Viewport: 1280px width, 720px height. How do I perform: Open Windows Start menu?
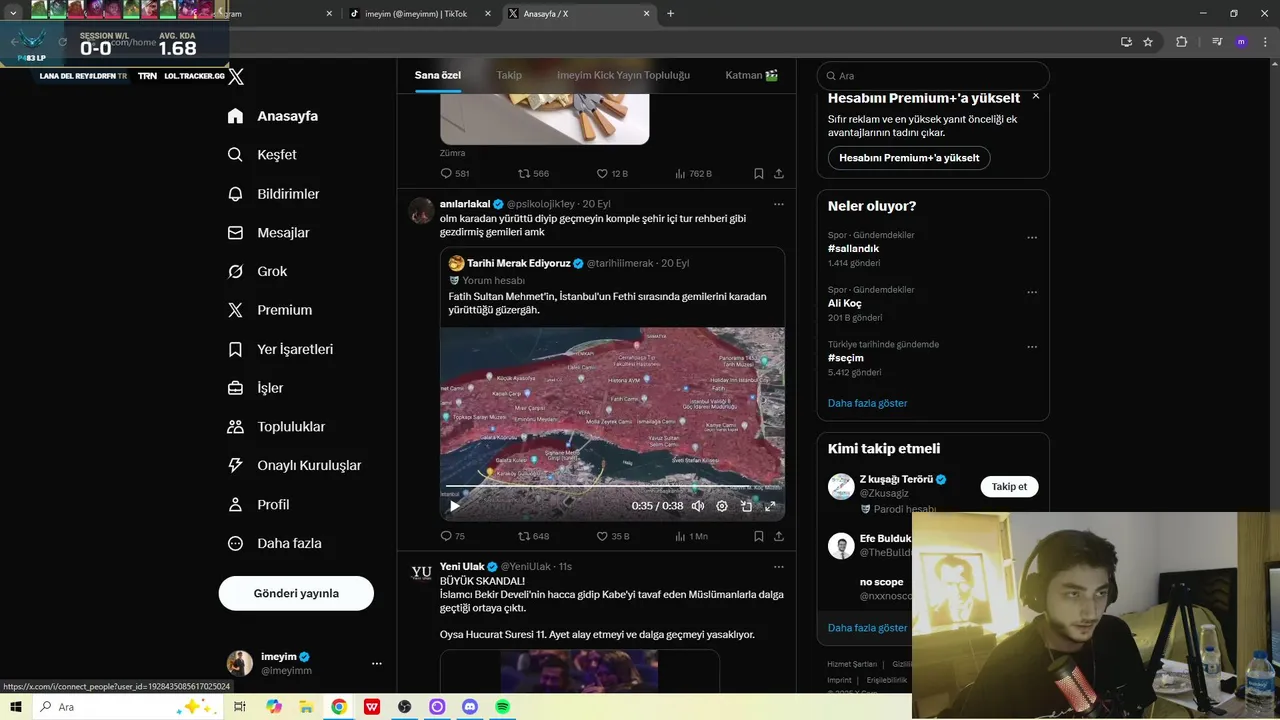point(16,707)
